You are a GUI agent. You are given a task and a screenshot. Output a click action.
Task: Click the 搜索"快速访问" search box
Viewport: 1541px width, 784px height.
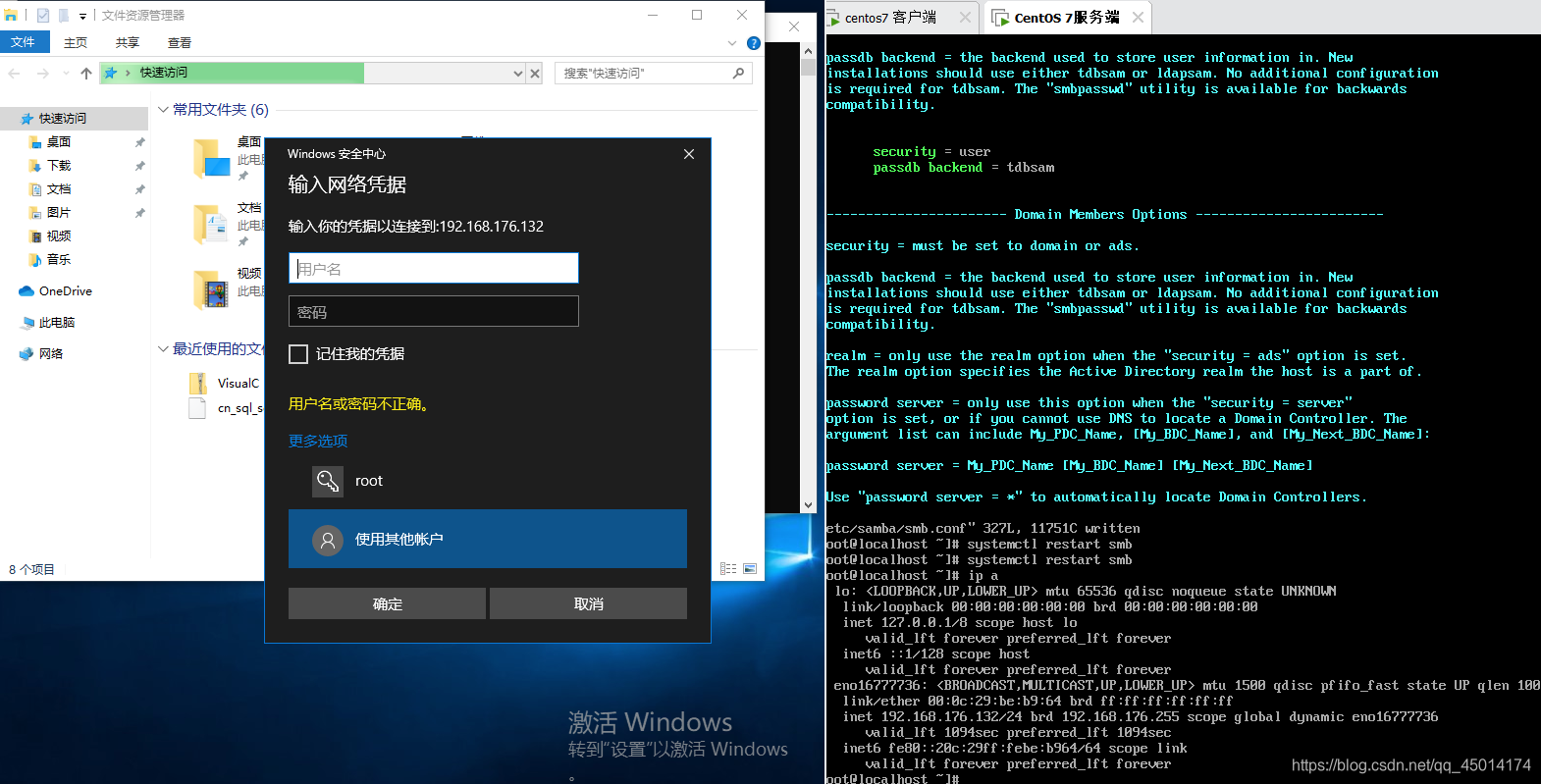[643, 74]
